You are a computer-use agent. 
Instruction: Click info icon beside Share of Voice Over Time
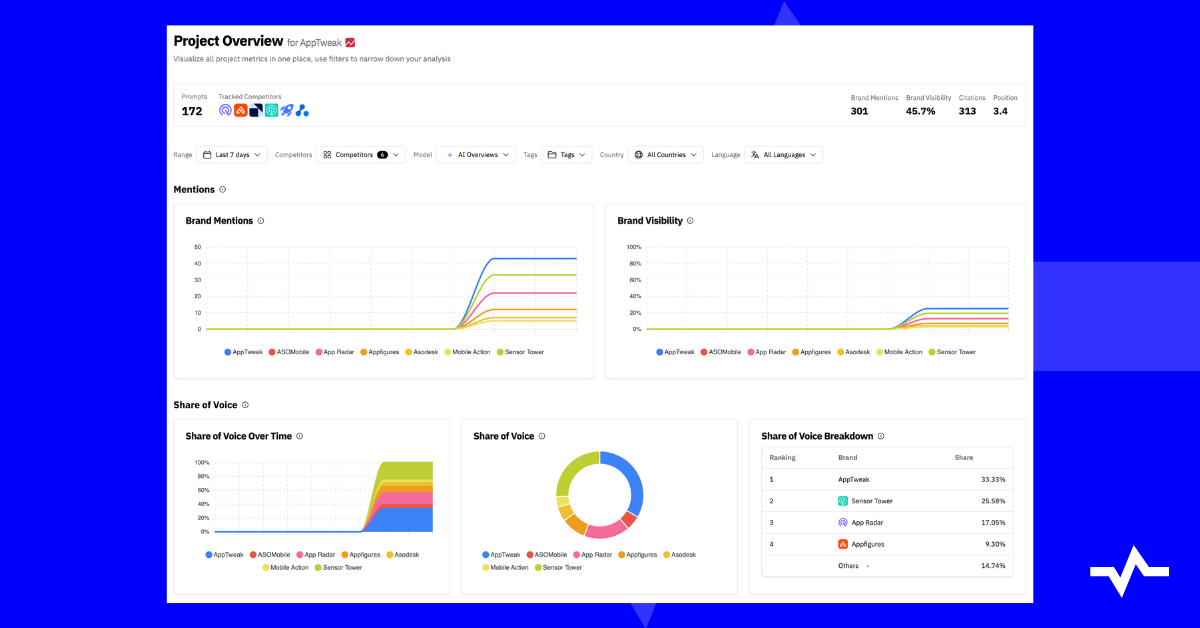pyautogui.click(x=299, y=436)
